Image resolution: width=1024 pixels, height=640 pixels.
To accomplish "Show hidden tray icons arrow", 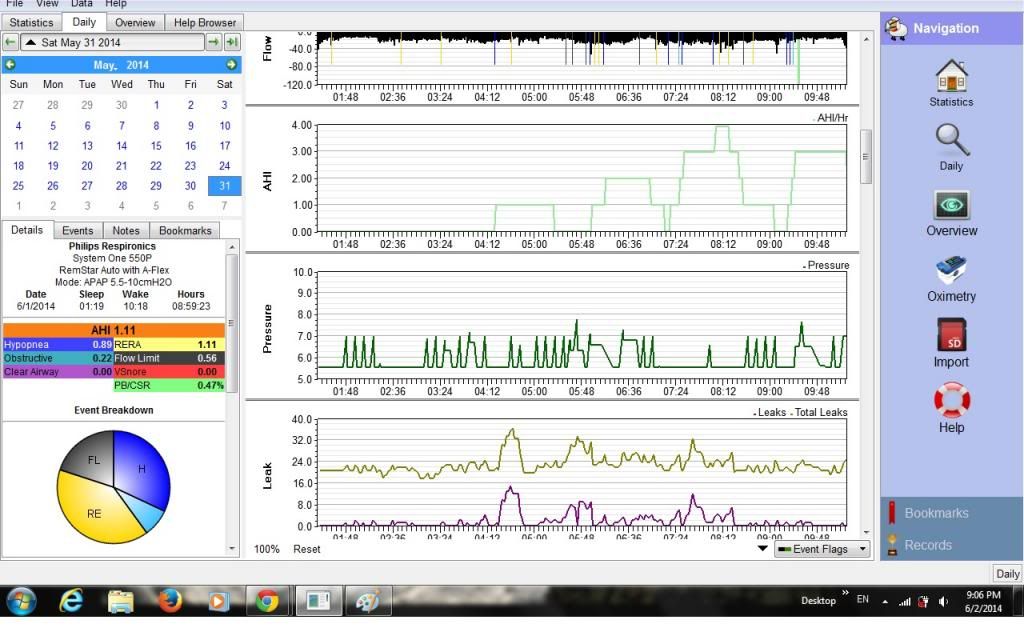I will tap(885, 602).
